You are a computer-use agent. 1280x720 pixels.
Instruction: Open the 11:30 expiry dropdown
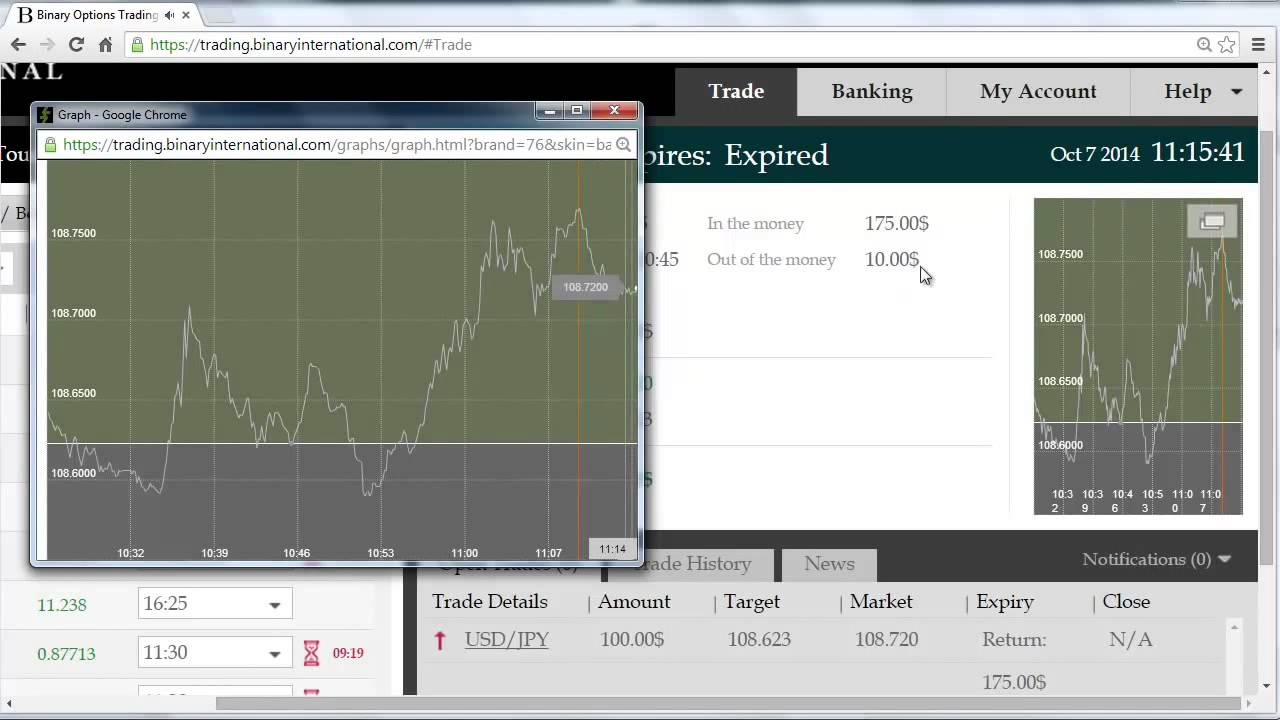click(215, 653)
